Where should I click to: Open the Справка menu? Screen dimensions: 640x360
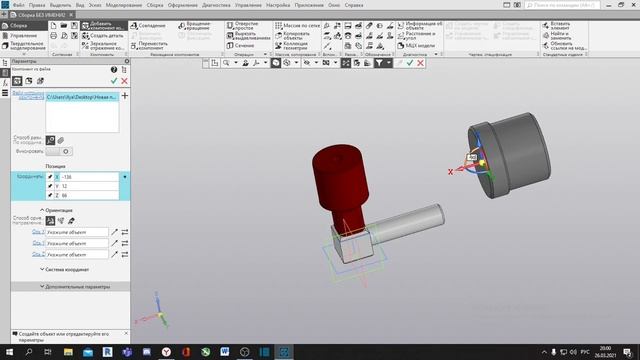click(354, 5)
